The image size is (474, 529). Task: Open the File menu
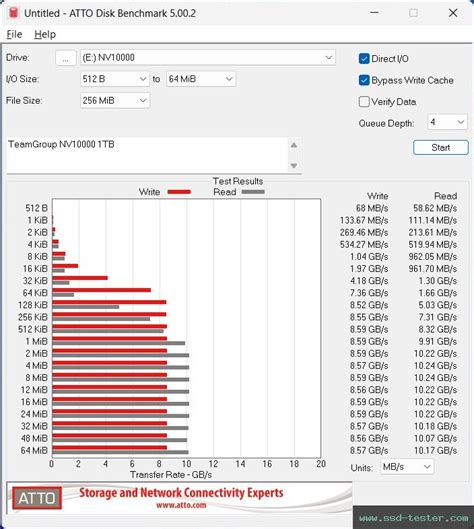tap(14, 34)
